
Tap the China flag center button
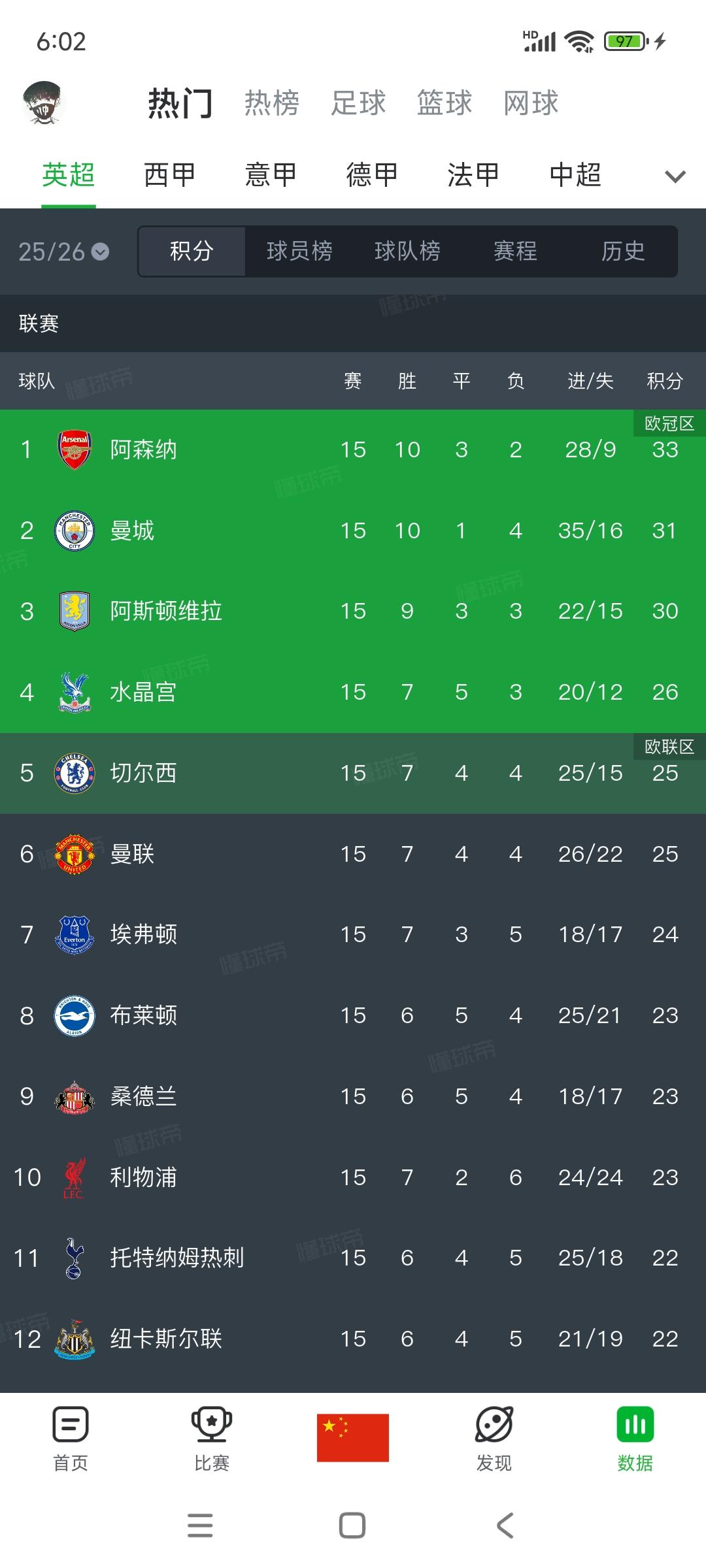point(353,1437)
